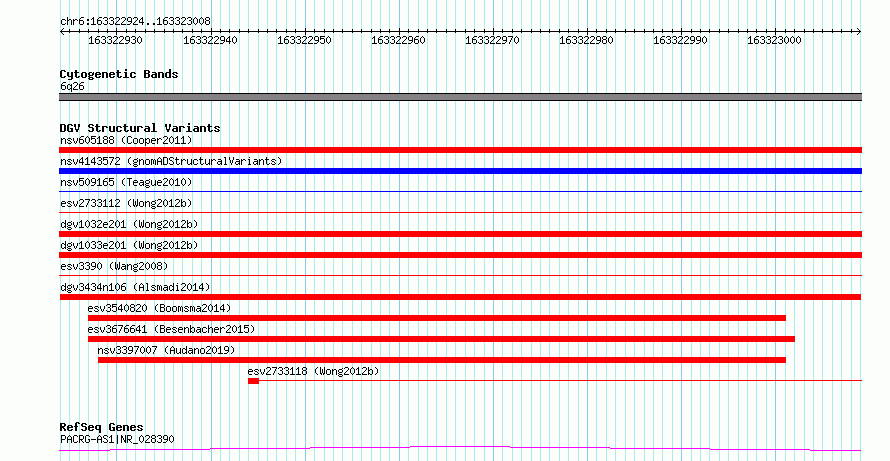Open variant esv3390 (Wang2008) label

click(x=114, y=266)
